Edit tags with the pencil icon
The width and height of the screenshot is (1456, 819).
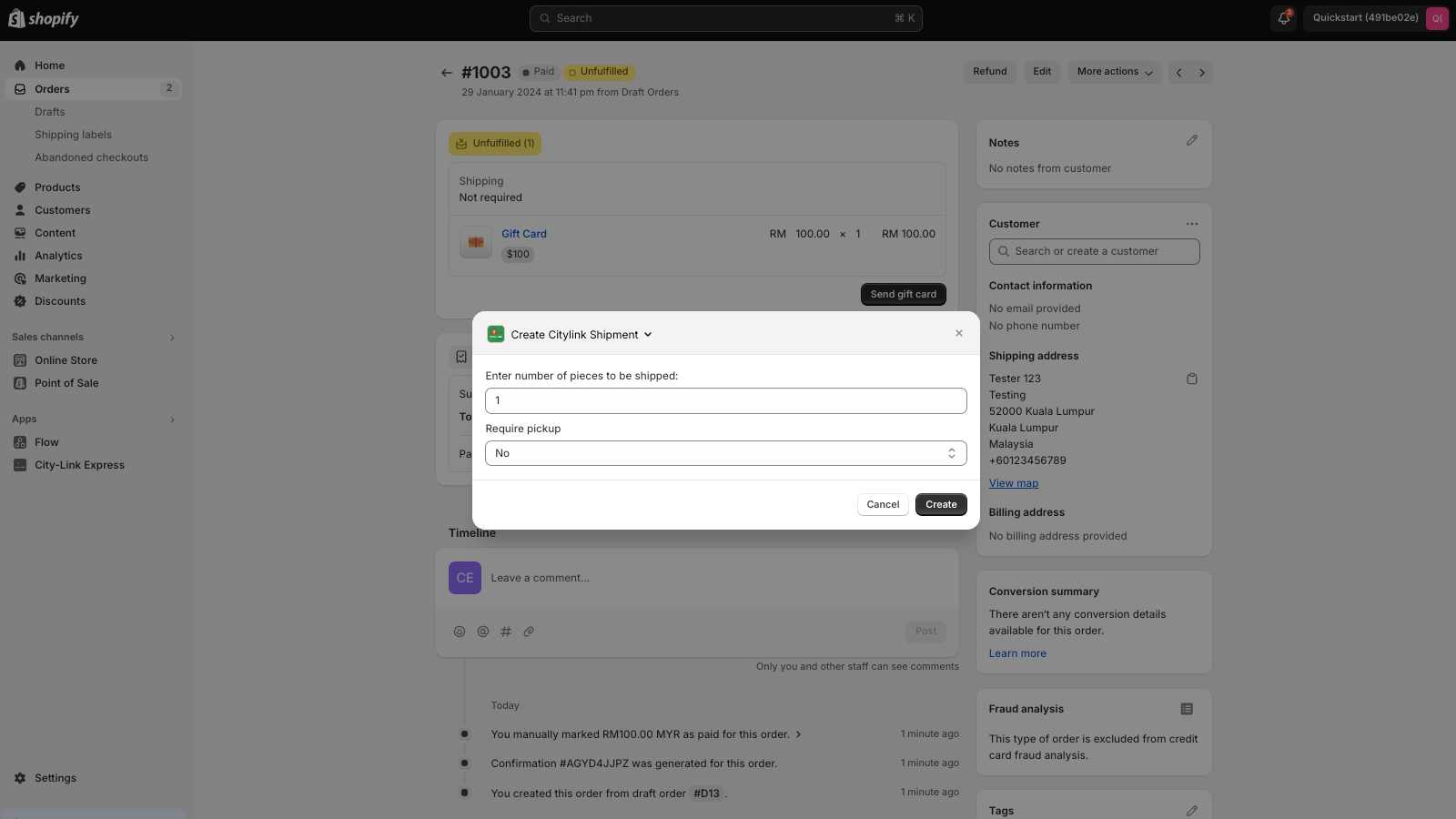[1192, 811]
